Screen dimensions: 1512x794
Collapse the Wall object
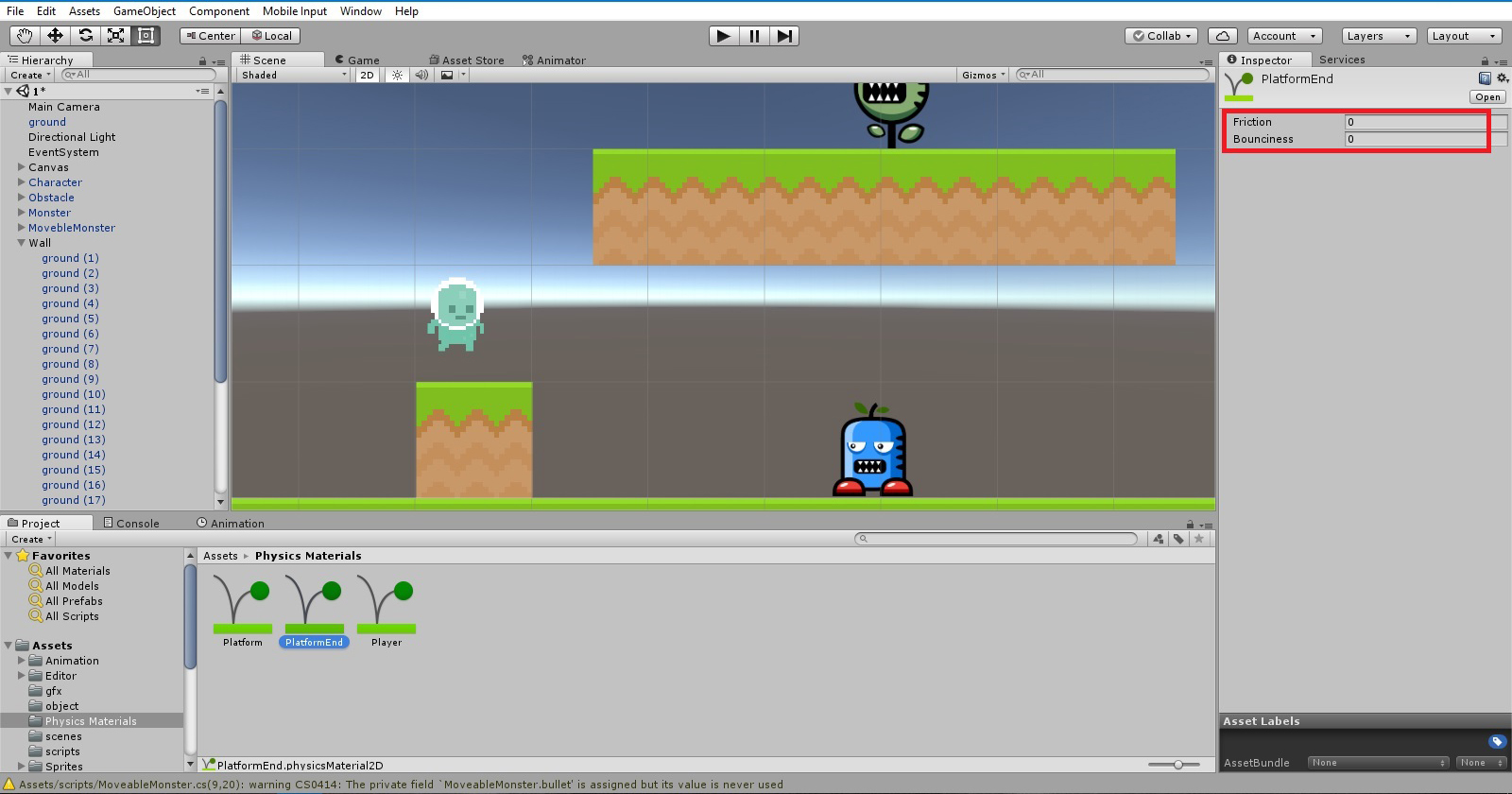coord(22,243)
